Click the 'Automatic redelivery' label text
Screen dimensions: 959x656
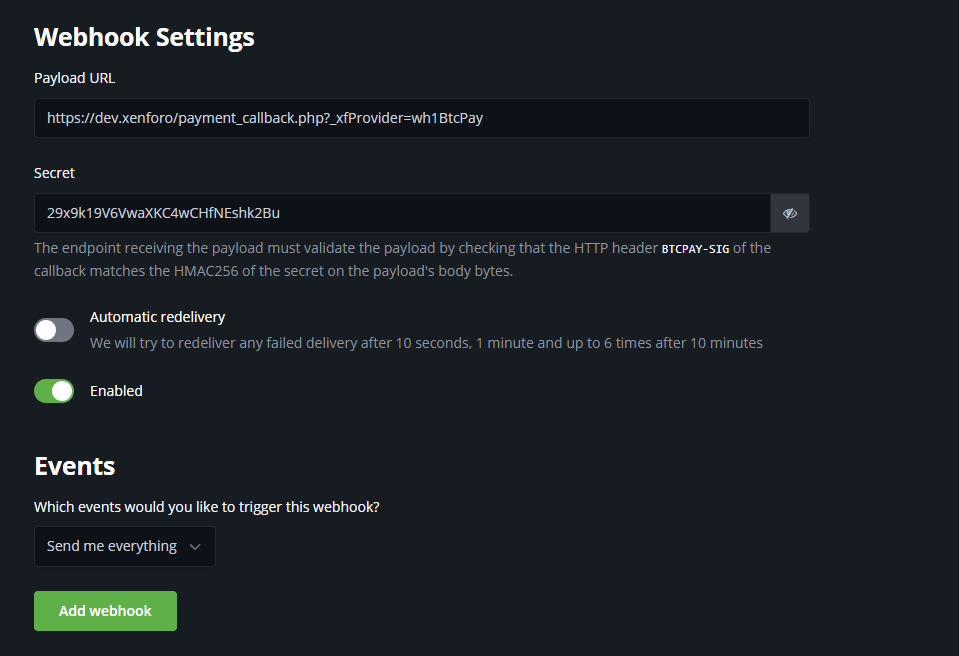pos(157,317)
